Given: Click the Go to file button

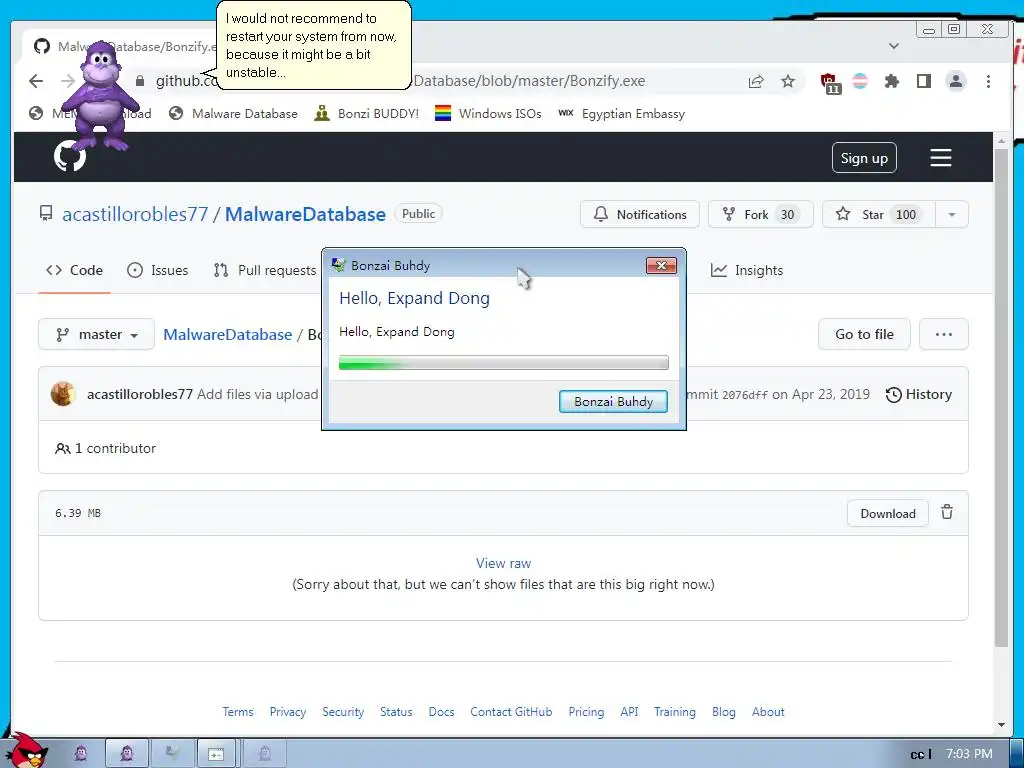Looking at the screenshot, I should (864, 334).
